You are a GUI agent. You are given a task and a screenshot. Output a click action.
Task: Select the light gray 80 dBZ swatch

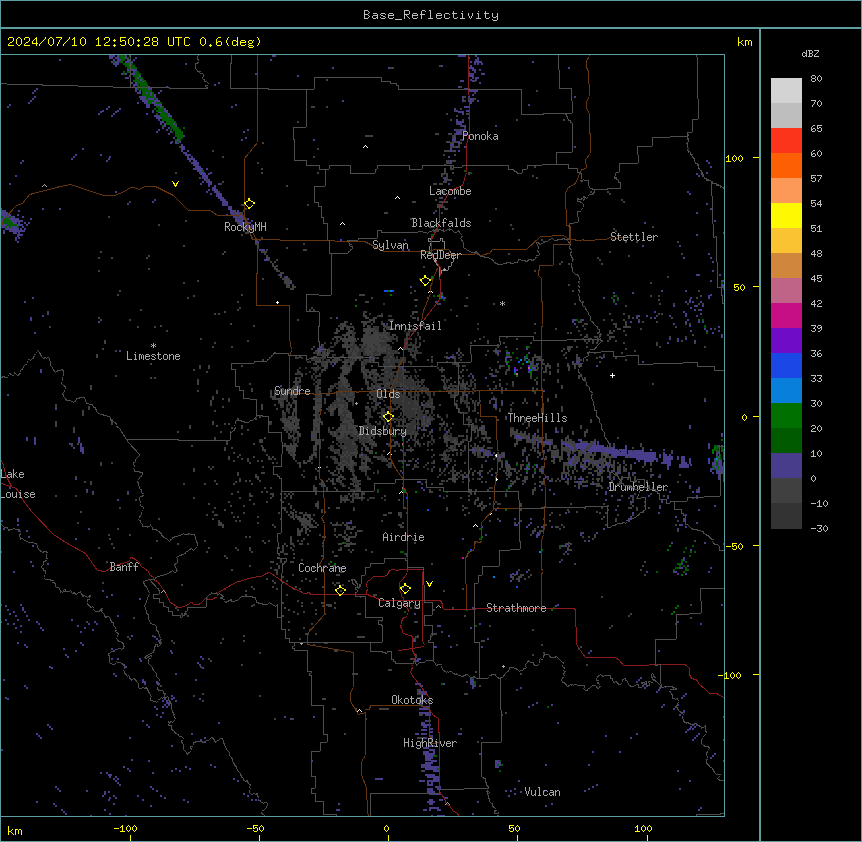[x=786, y=90]
